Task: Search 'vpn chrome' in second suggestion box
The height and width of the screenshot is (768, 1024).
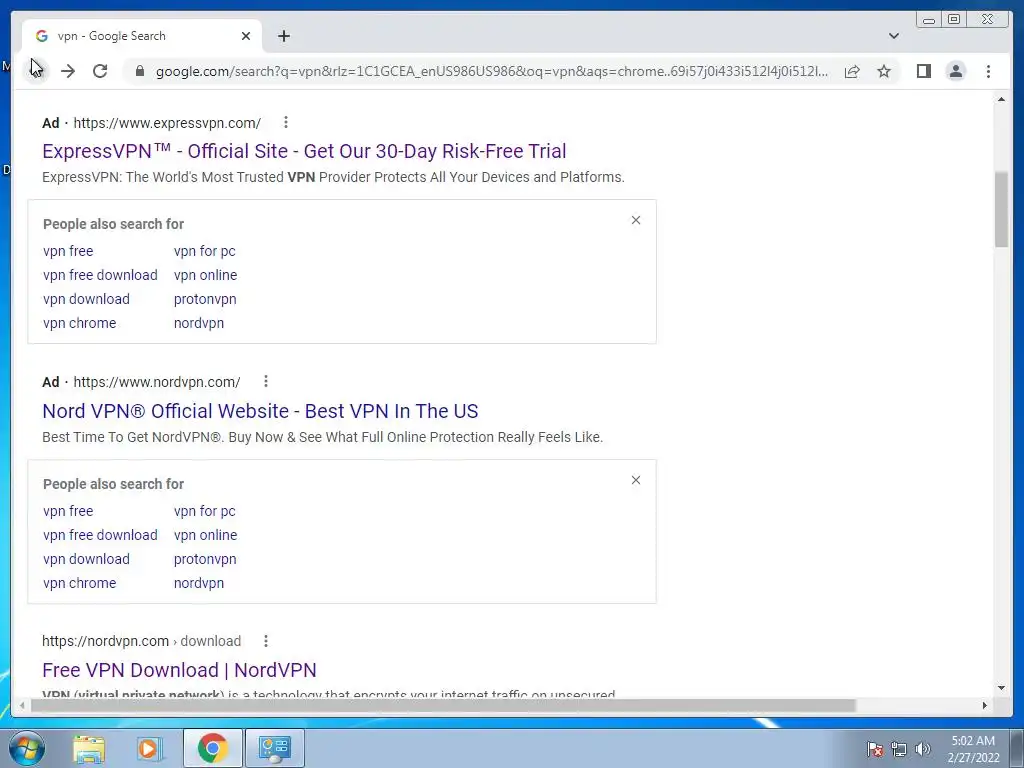Action: (x=79, y=583)
